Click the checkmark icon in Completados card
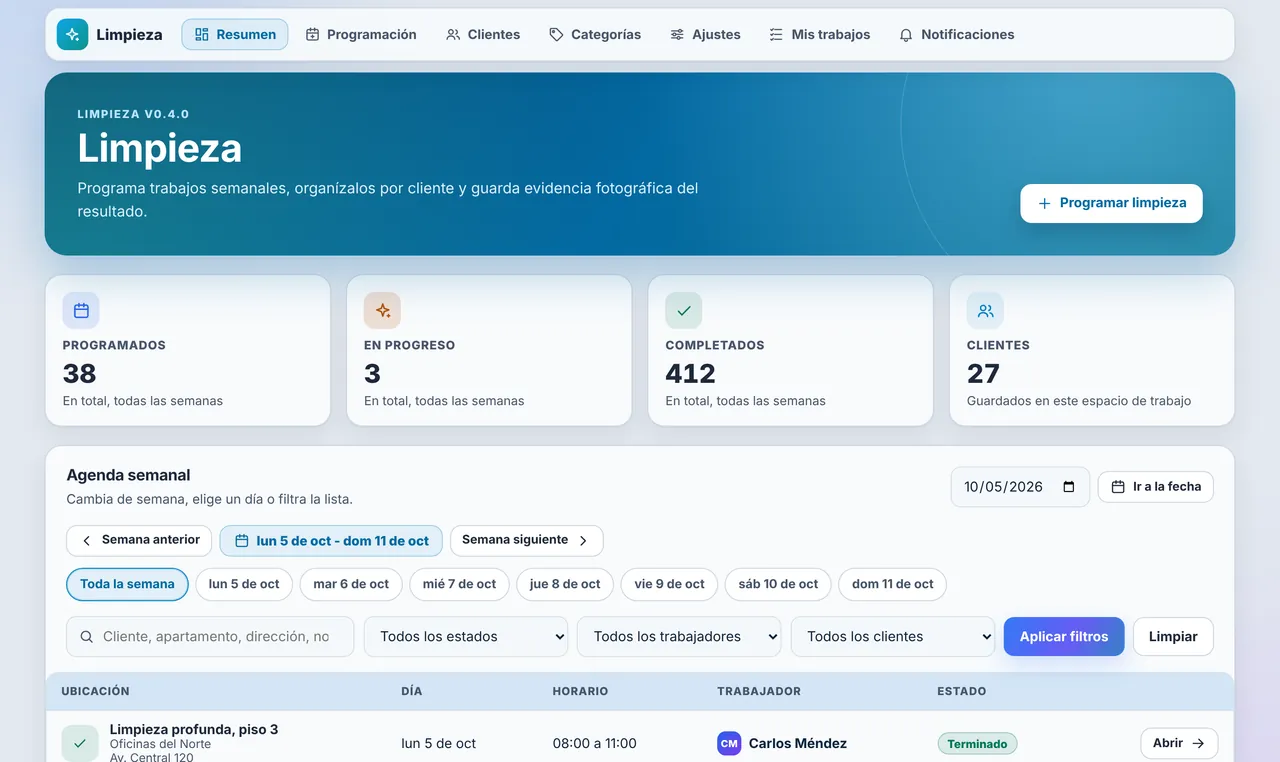The height and width of the screenshot is (762, 1280). tap(684, 311)
